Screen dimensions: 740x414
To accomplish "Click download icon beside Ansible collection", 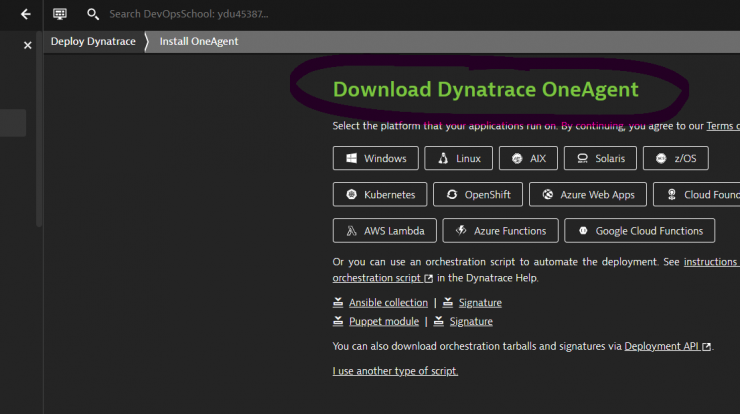I will click(338, 302).
